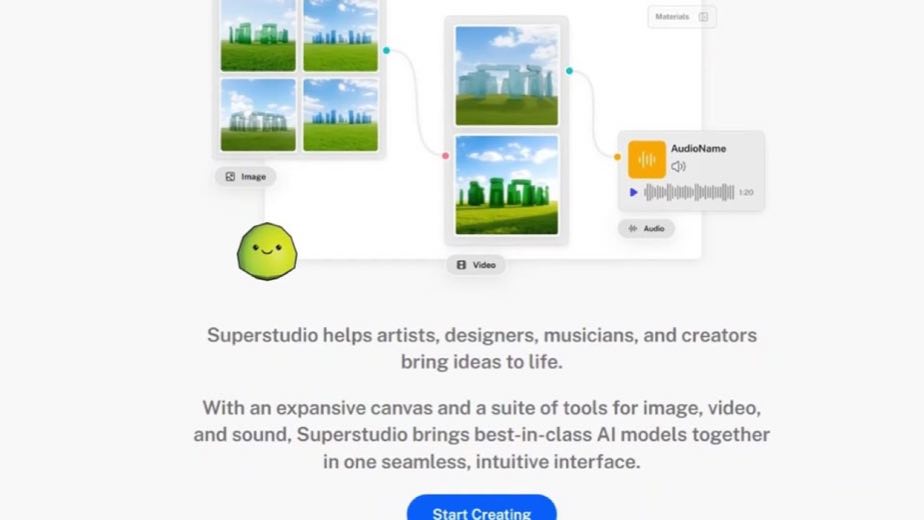Image resolution: width=924 pixels, height=520 pixels.
Task: Click the speaker volume icon under AudioName
Action: 678,167
